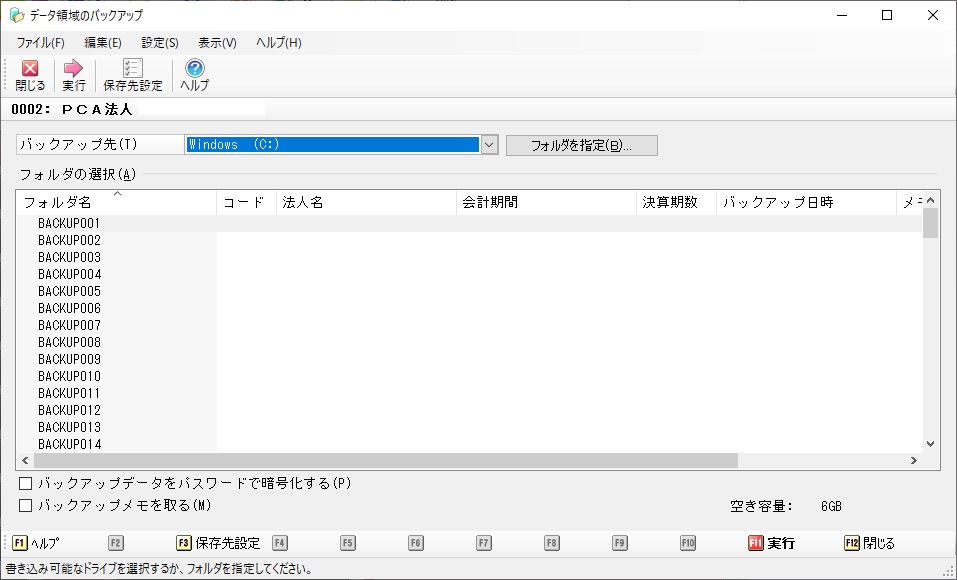Expand the backup destination drive dropdown
This screenshot has width=957, height=580.
tap(489, 145)
